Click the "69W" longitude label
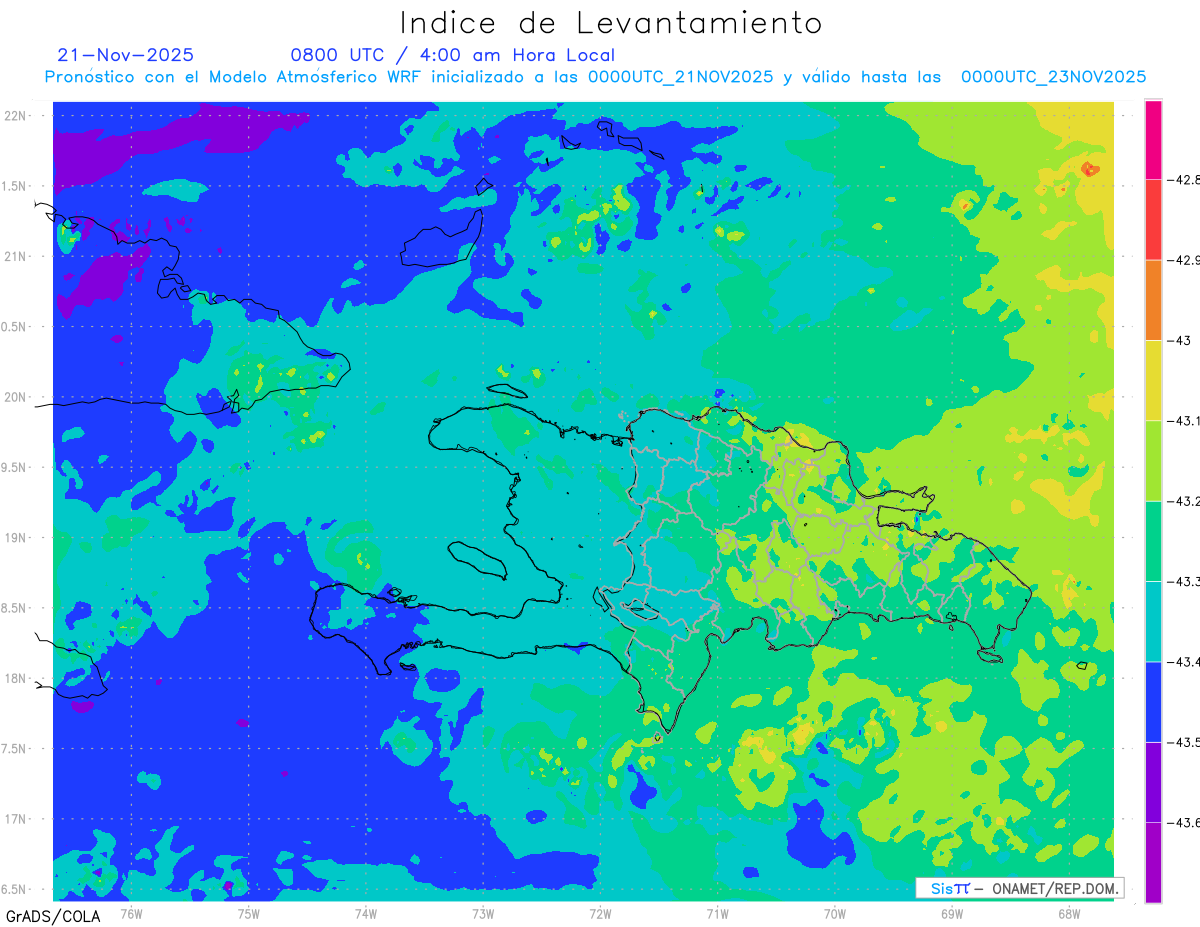Image resolution: width=1200 pixels, height=927 pixels. point(951,913)
